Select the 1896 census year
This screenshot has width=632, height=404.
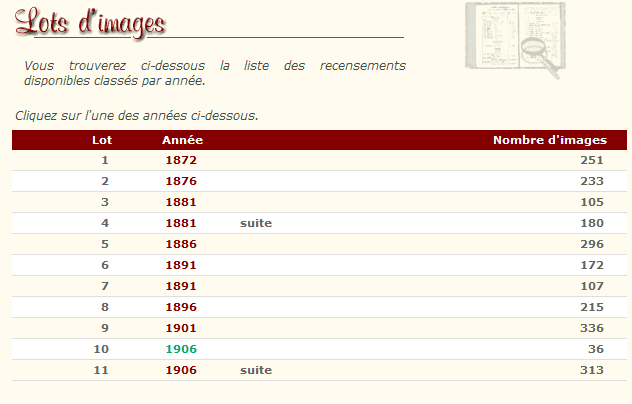coord(181,307)
